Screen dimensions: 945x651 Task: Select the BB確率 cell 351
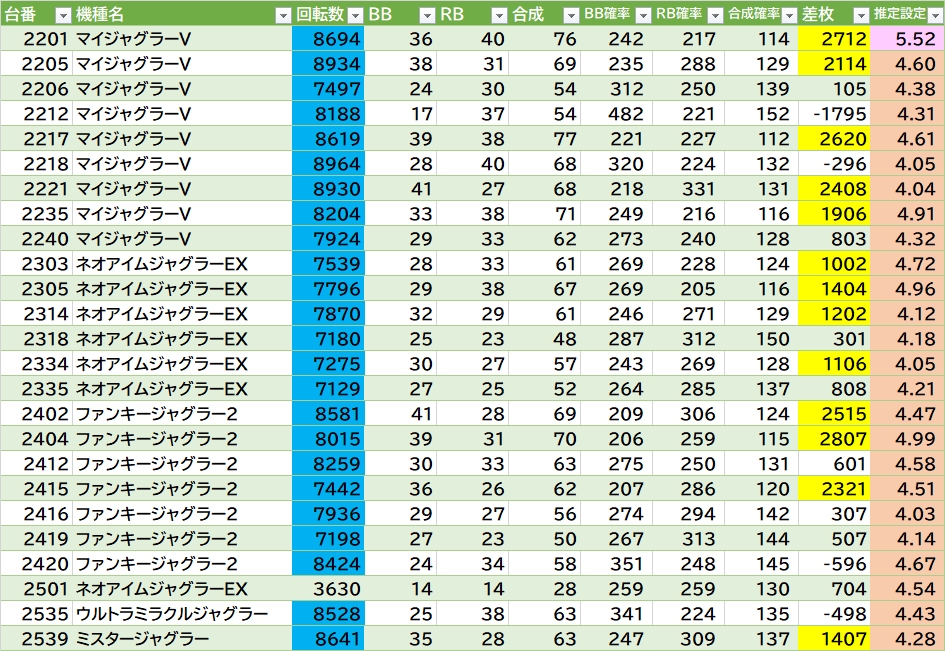coord(617,564)
